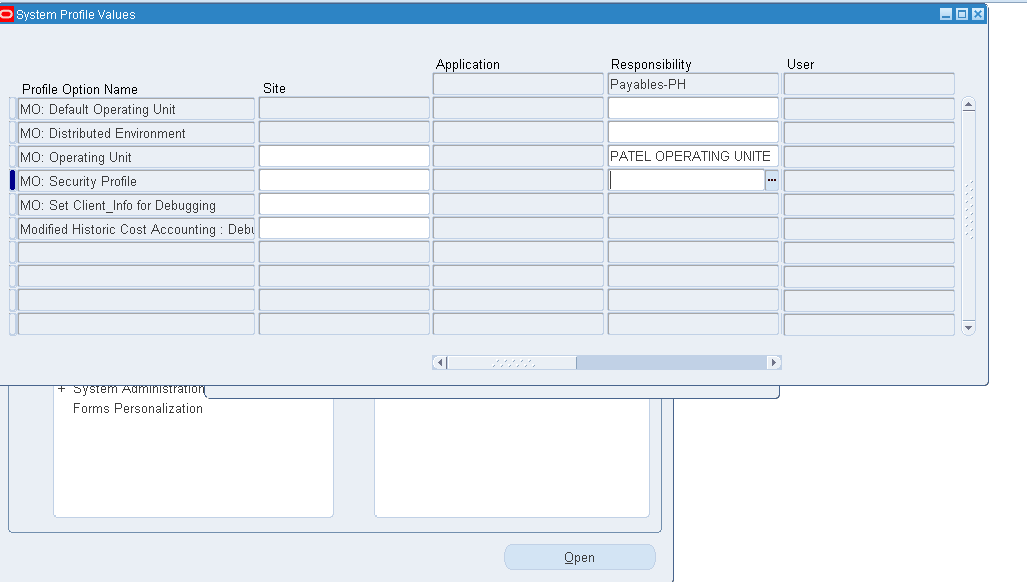
Task: Expand the System Administration tree node
Action: (x=62, y=389)
